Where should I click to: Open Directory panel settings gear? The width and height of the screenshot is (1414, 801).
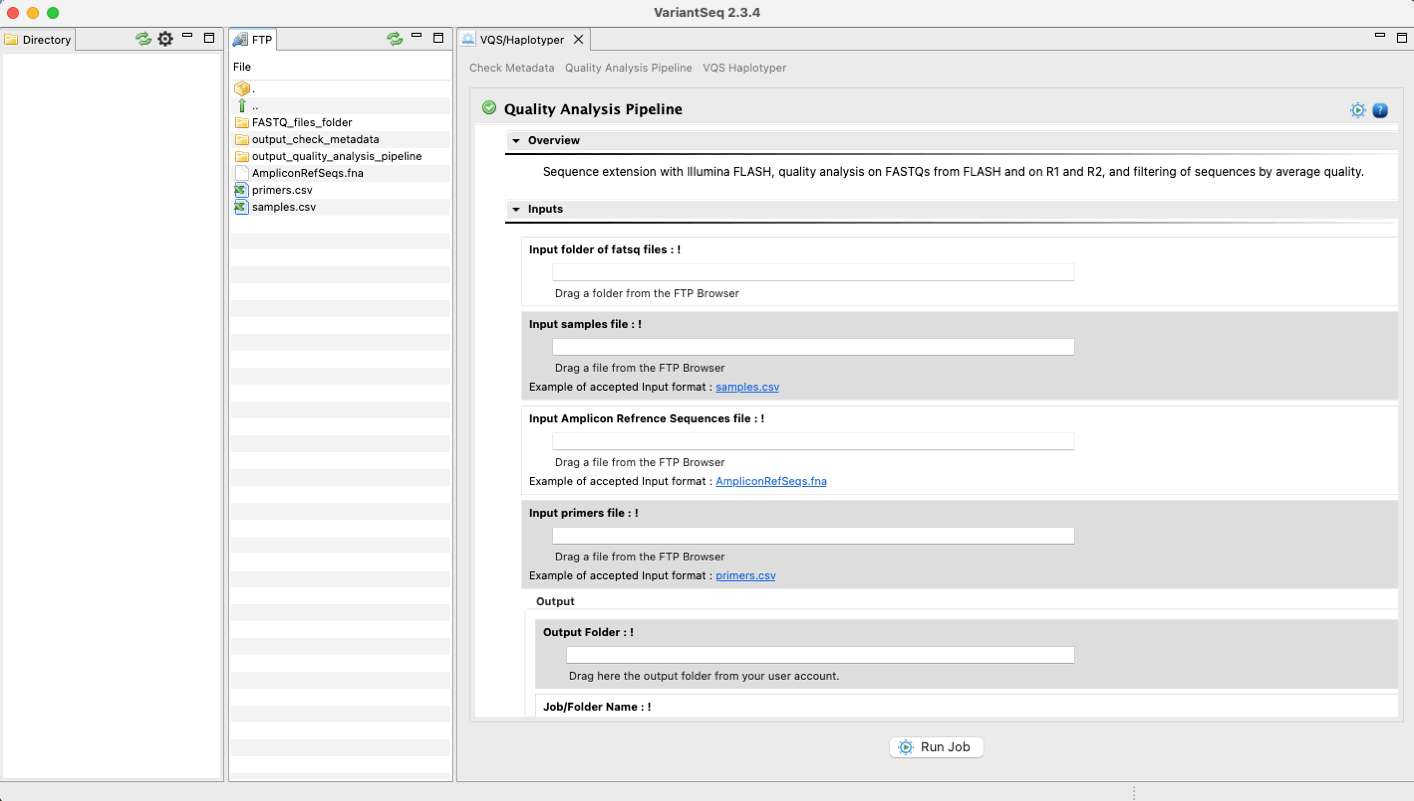[166, 39]
